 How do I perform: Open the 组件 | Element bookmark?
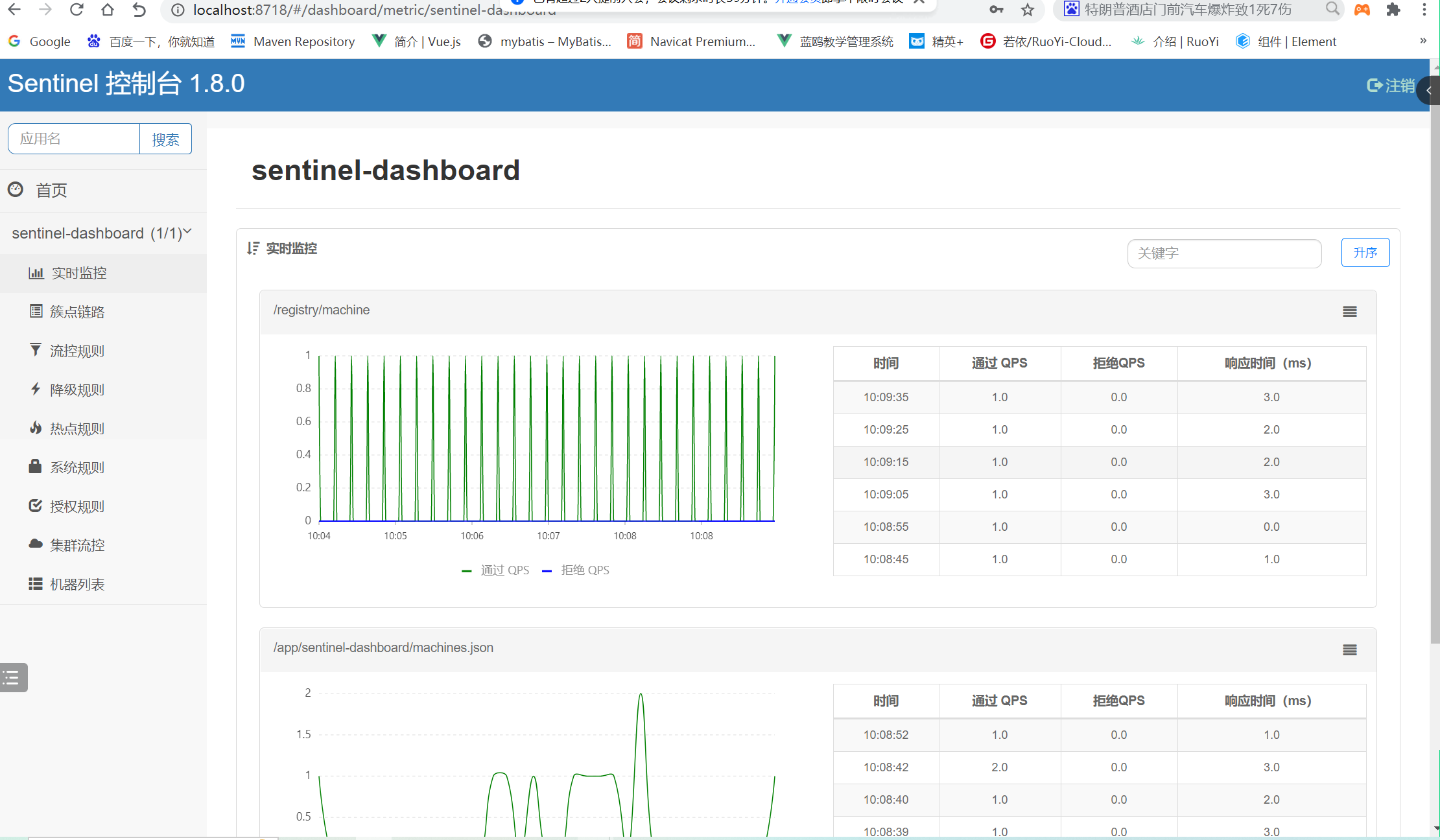click(1286, 41)
